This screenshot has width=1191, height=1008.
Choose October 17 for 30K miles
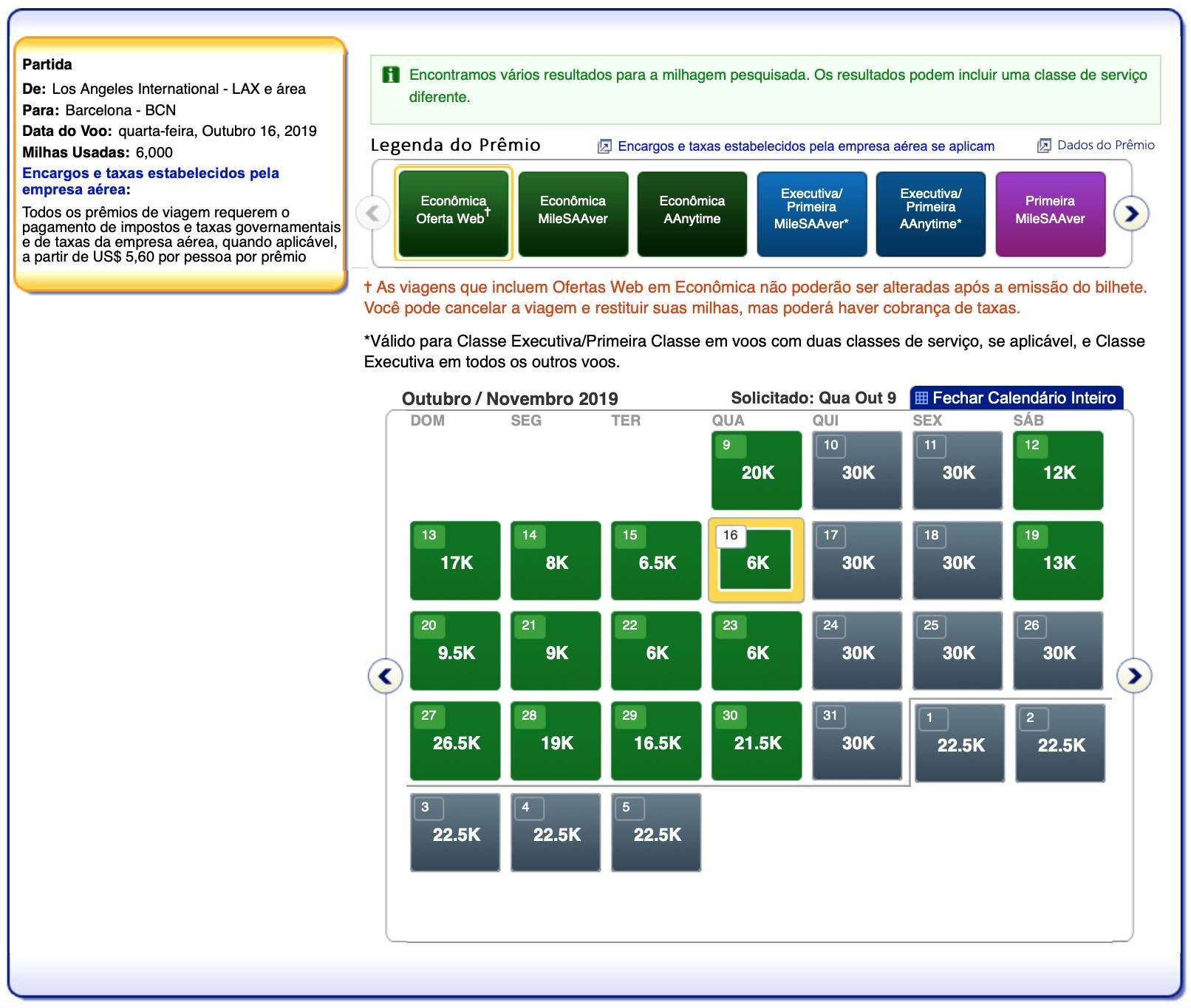(x=857, y=561)
